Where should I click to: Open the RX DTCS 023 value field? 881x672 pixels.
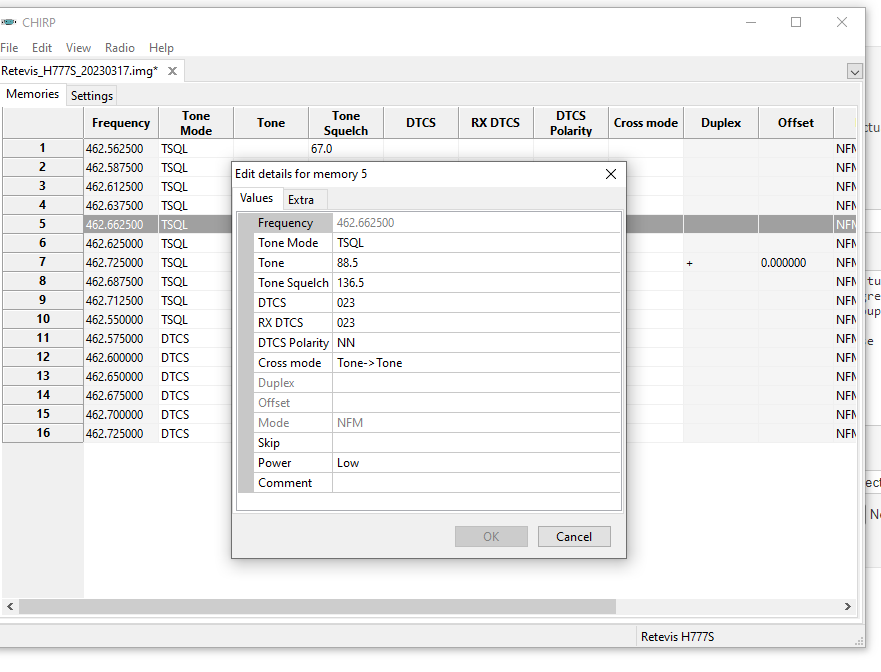click(x=476, y=323)
